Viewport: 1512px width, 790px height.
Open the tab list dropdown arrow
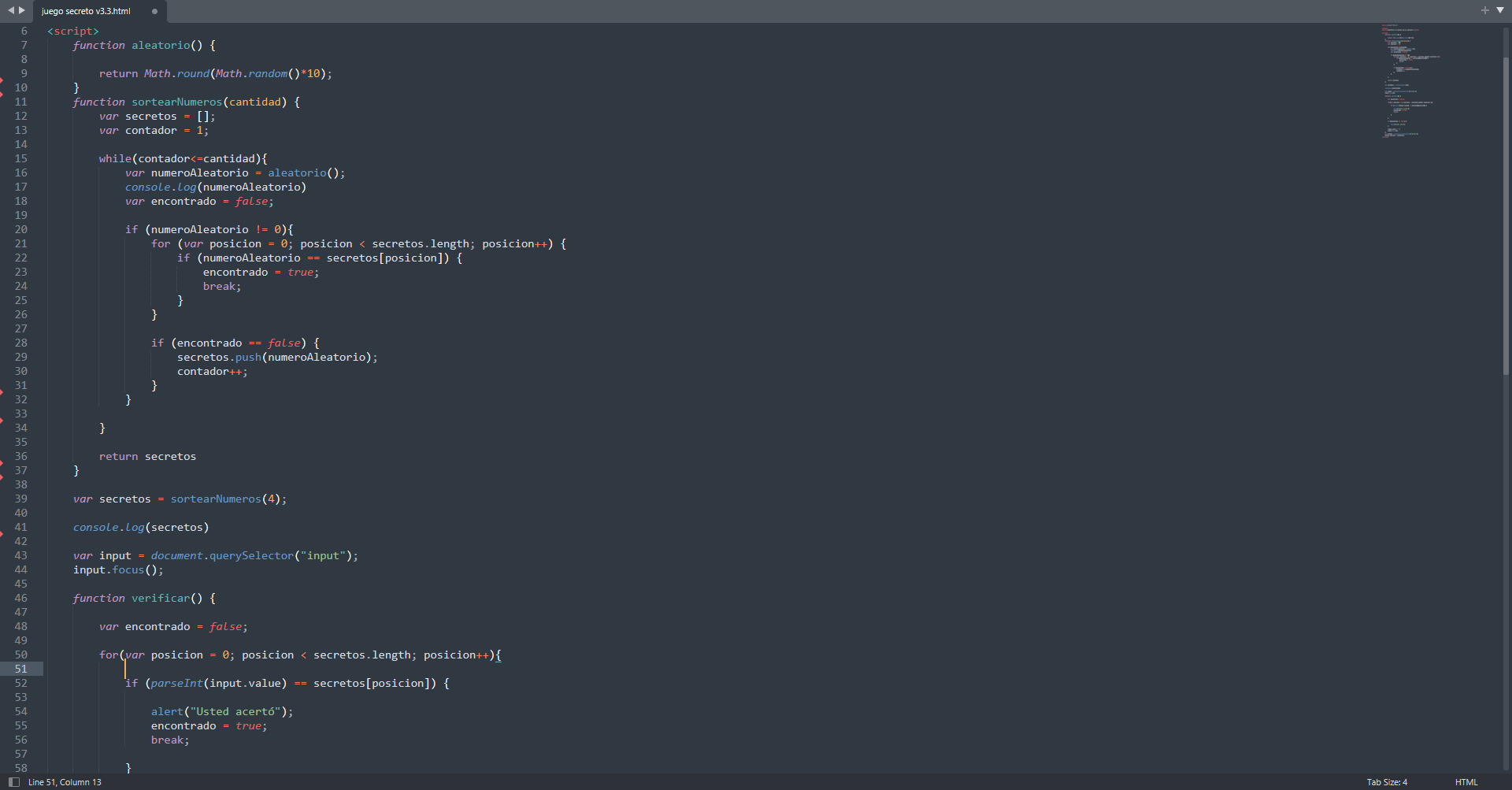[x=1499, y=10]
